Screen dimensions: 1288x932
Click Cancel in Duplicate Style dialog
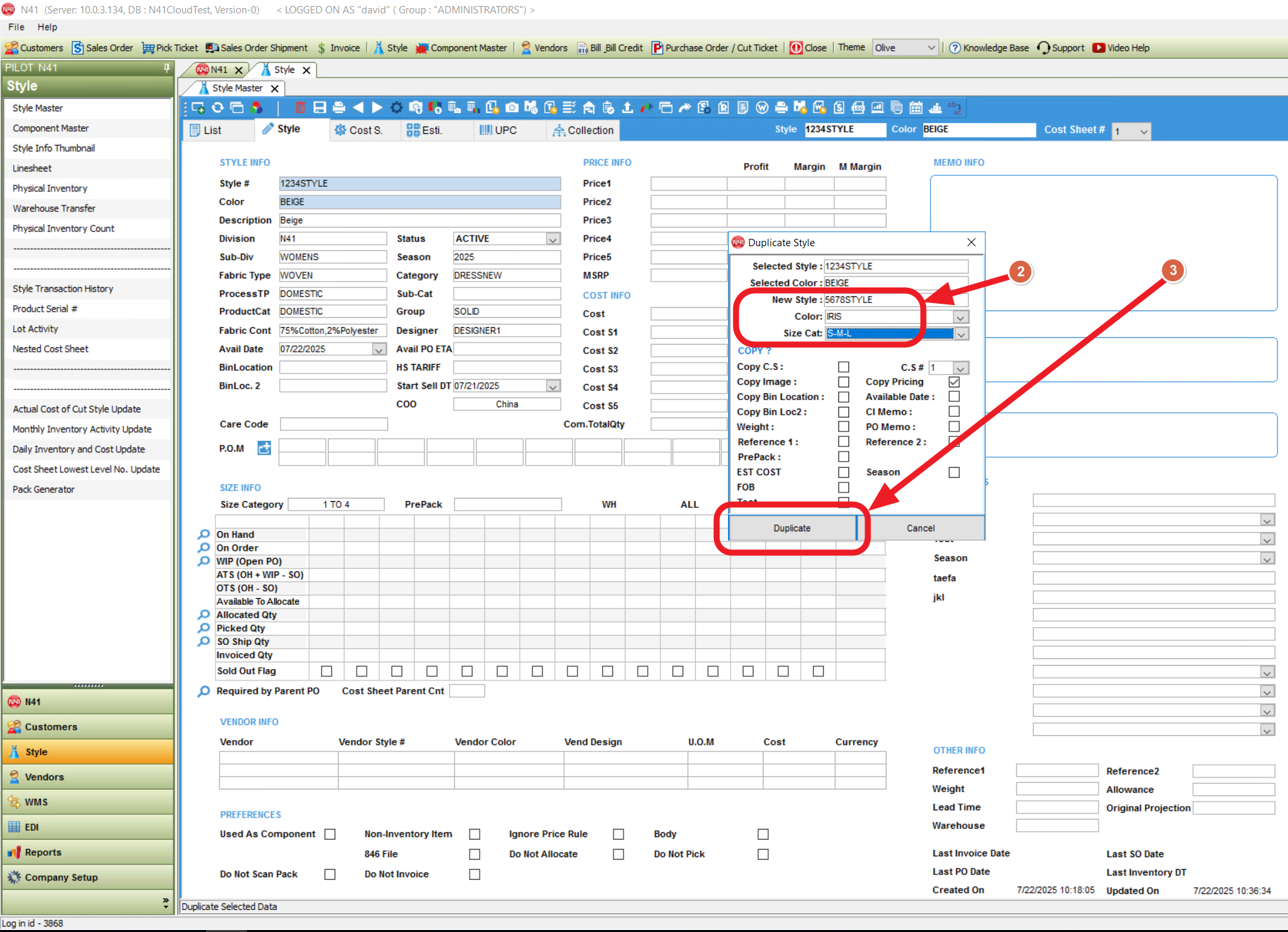920,528
